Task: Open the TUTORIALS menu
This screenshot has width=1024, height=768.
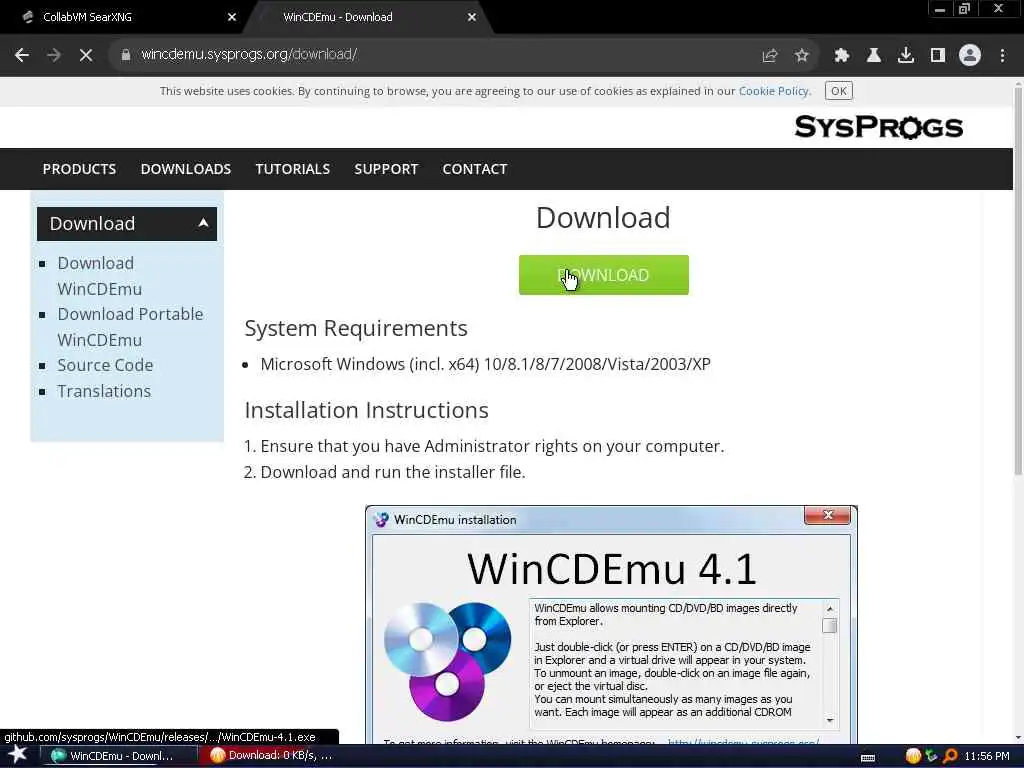Action: [x=293, y=169]
